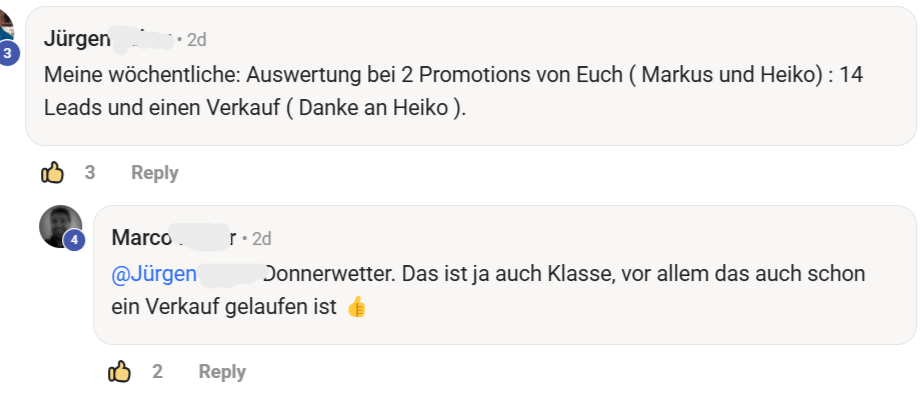Image resolution: width=922 pixels, height=396 pixels.
Task: Like Marco's reply with the thumbs-up icon
Action: coord(119,372)
